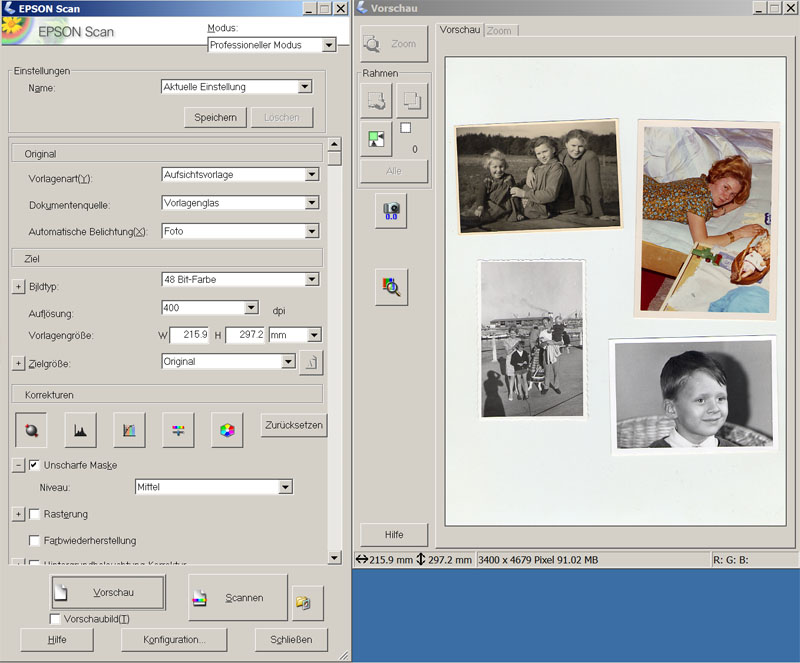Open the tone correction curve tool
Screen dimensions: 800x663
(130, 430)
